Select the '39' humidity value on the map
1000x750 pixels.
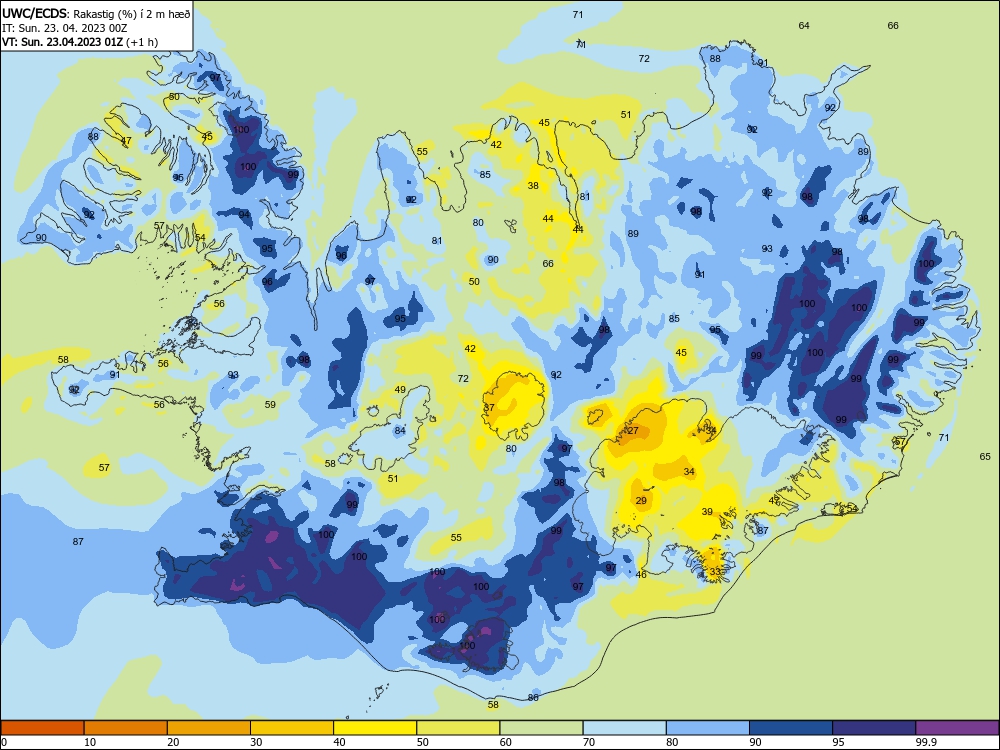point(707,511)
